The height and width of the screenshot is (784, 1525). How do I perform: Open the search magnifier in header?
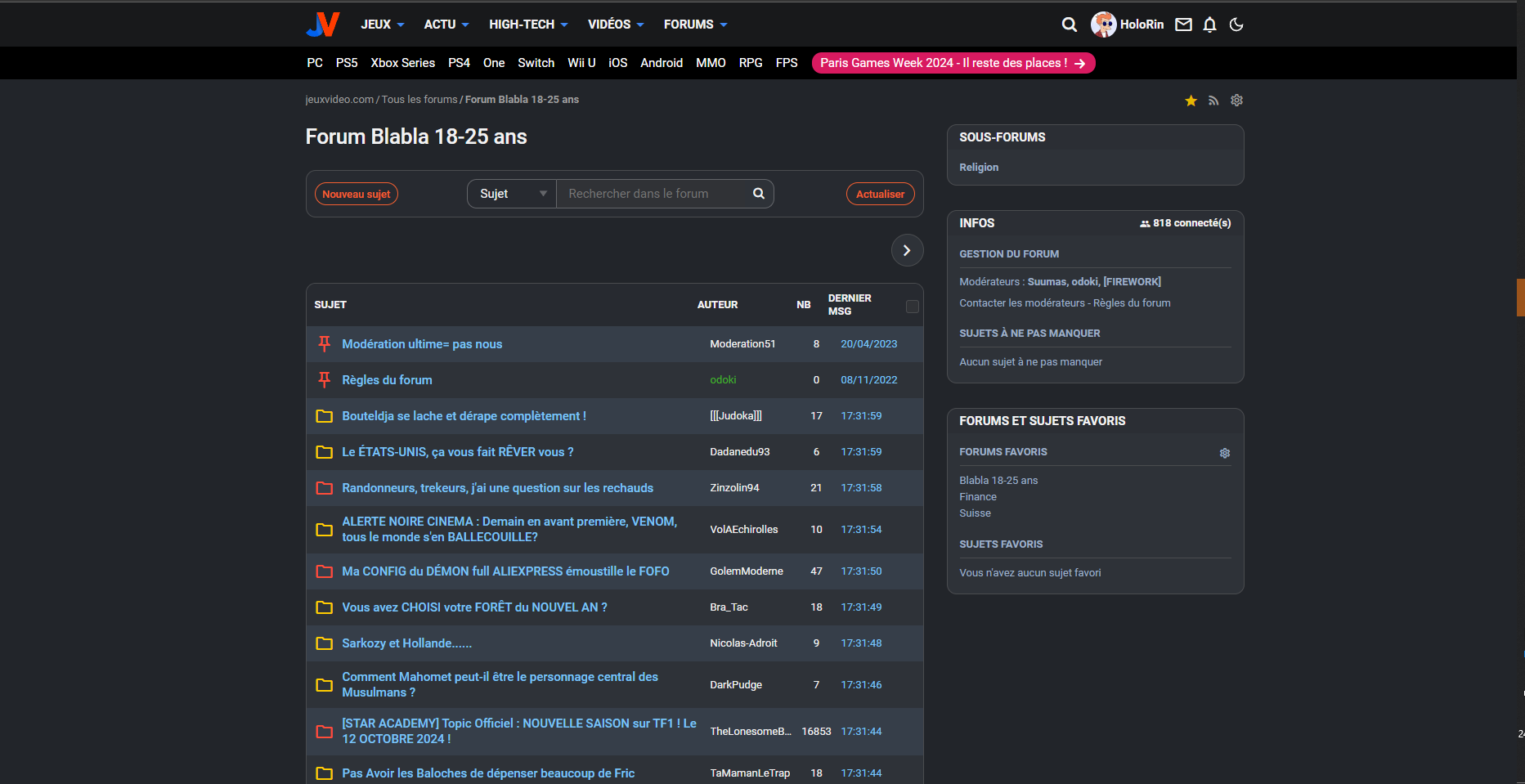pyautogui.click(x=1069, y=25)
